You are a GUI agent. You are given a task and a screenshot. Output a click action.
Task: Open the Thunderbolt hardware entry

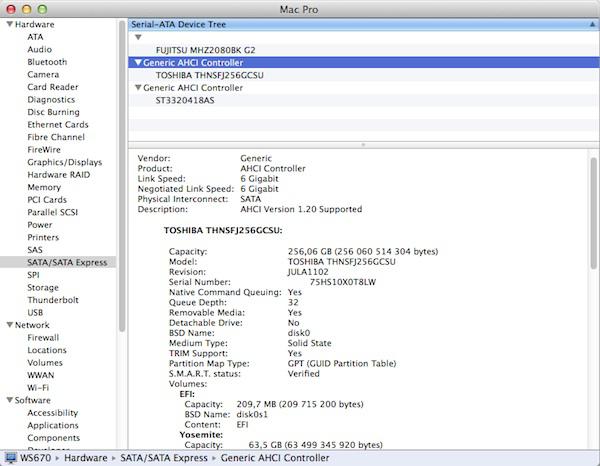tap(53, 300)
